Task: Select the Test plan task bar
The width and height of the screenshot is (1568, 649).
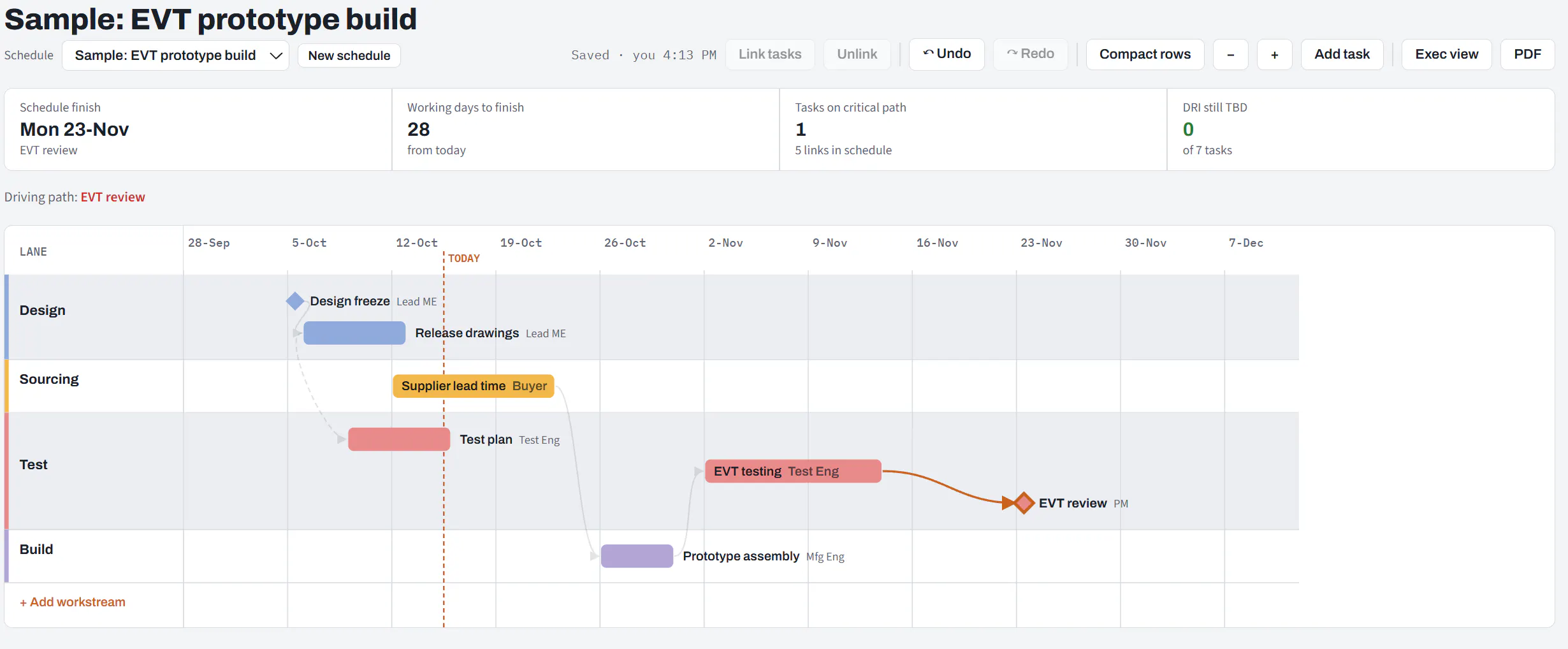Action: click(x=399, y=439)
